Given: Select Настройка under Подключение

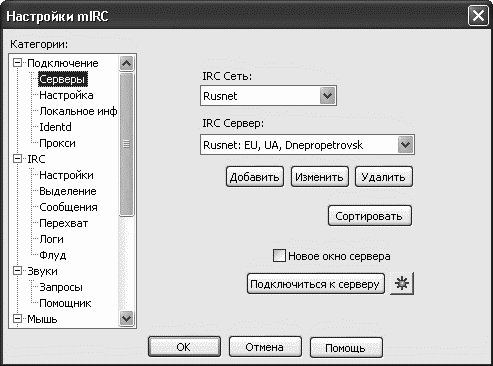Looking at the screenshot, I should (66, 95).
